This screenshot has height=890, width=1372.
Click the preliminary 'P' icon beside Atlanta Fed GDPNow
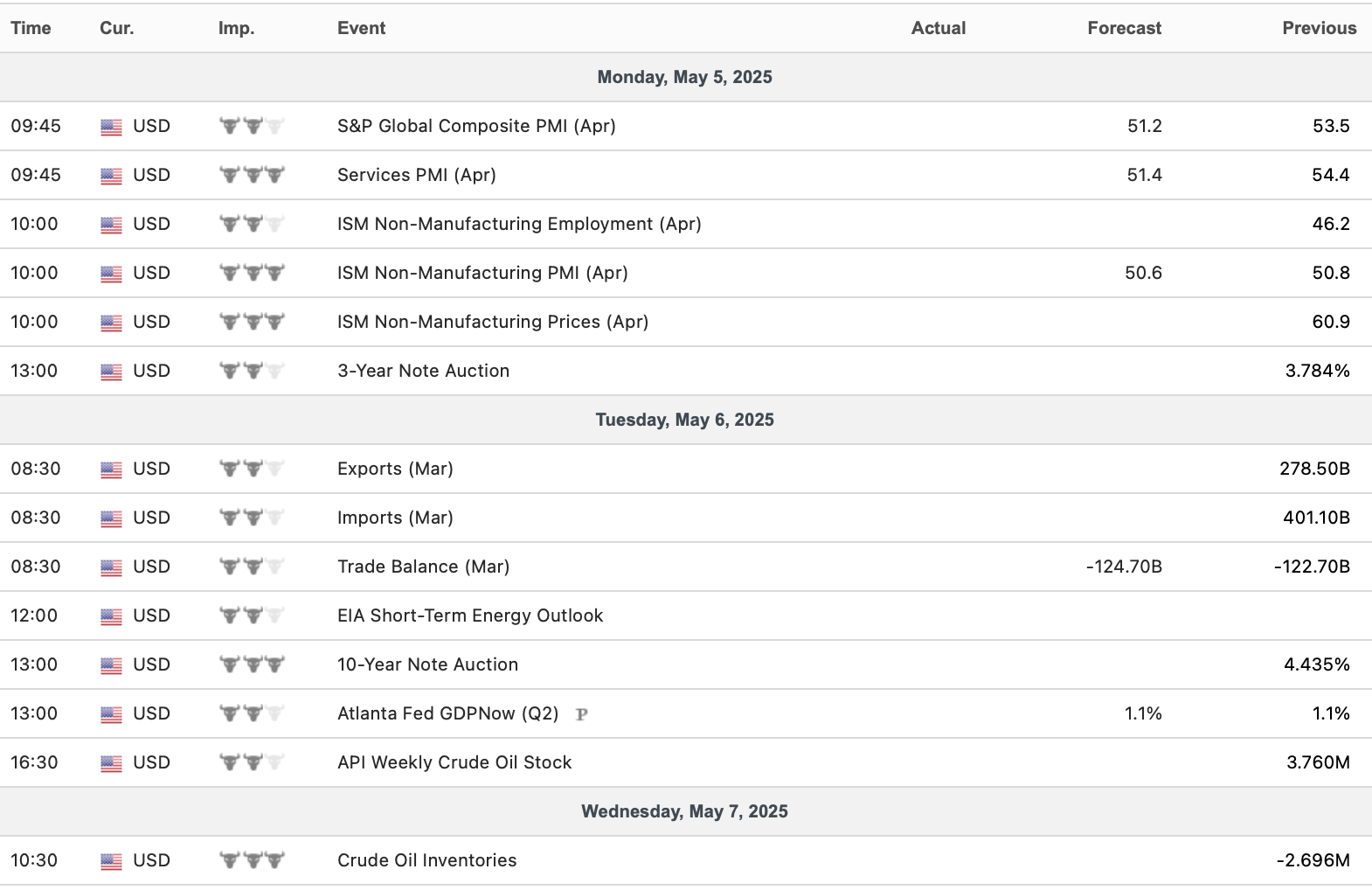pos(582,714)
